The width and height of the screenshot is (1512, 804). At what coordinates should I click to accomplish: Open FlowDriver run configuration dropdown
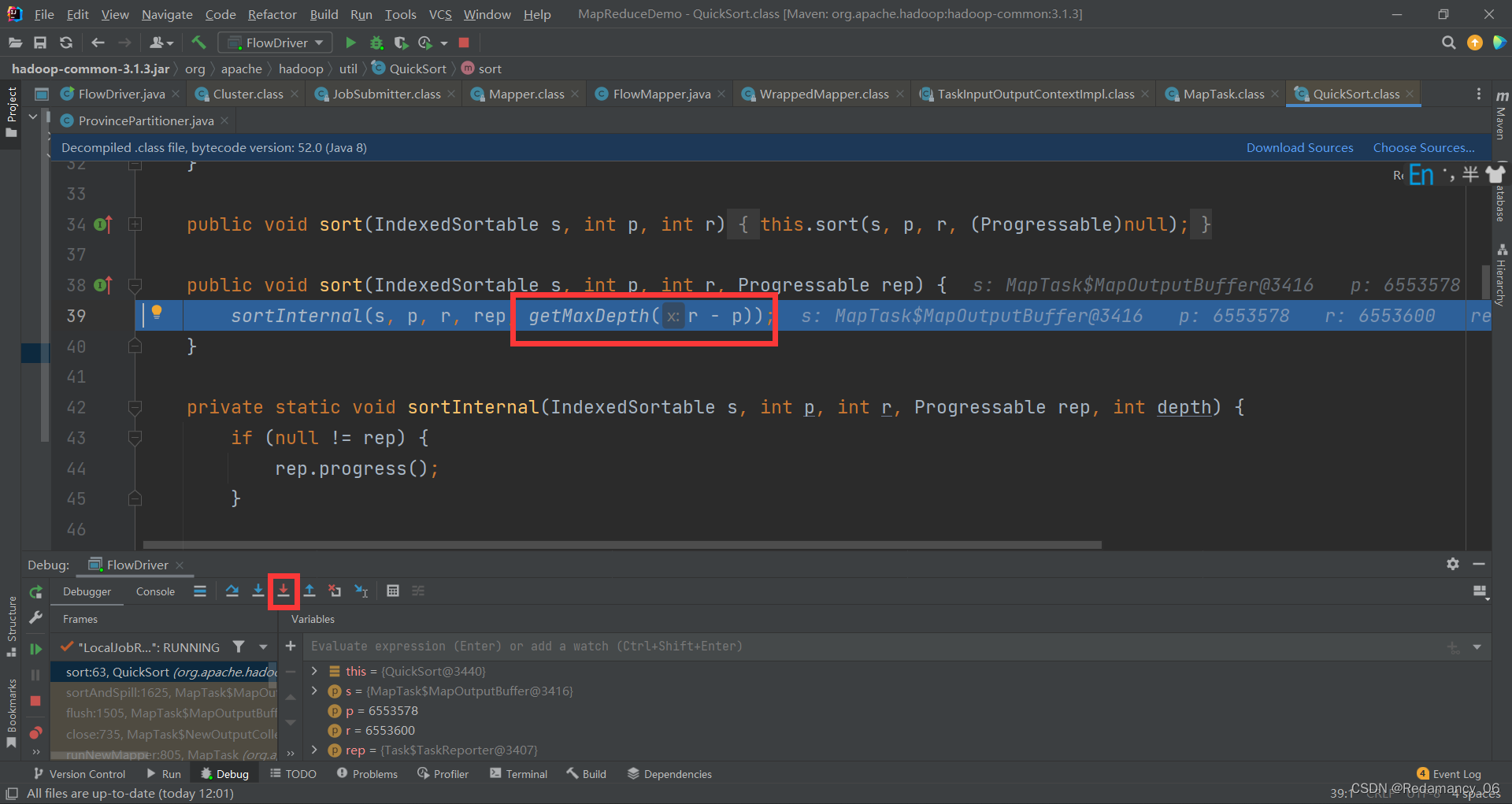click(x=275, y=43)
